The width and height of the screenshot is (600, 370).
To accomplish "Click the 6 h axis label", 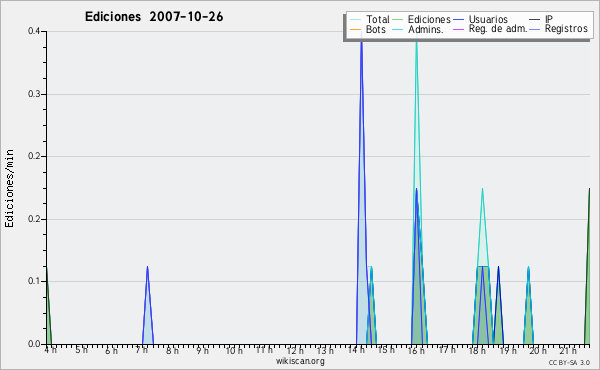I will tap(111, 350).
